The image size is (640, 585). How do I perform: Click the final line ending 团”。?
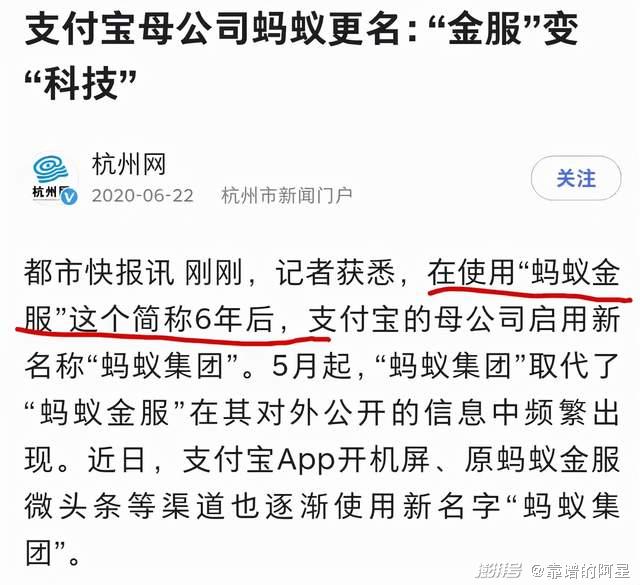(x=52, y=553)
